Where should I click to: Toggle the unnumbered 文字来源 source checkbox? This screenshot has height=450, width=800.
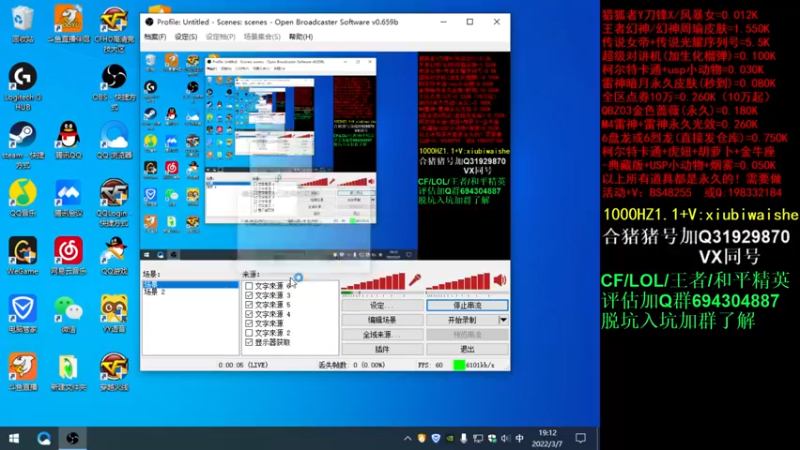pos(249,323)
